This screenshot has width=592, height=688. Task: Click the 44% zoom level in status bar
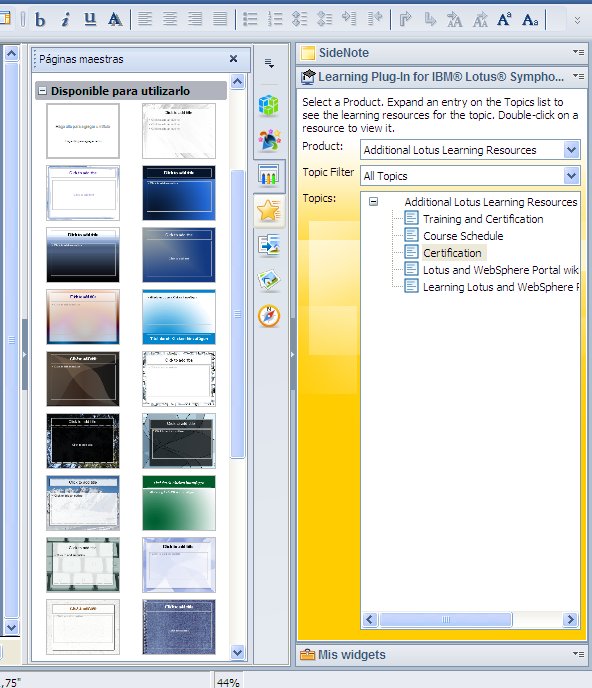pyautogui.click(x=228, y=682)
